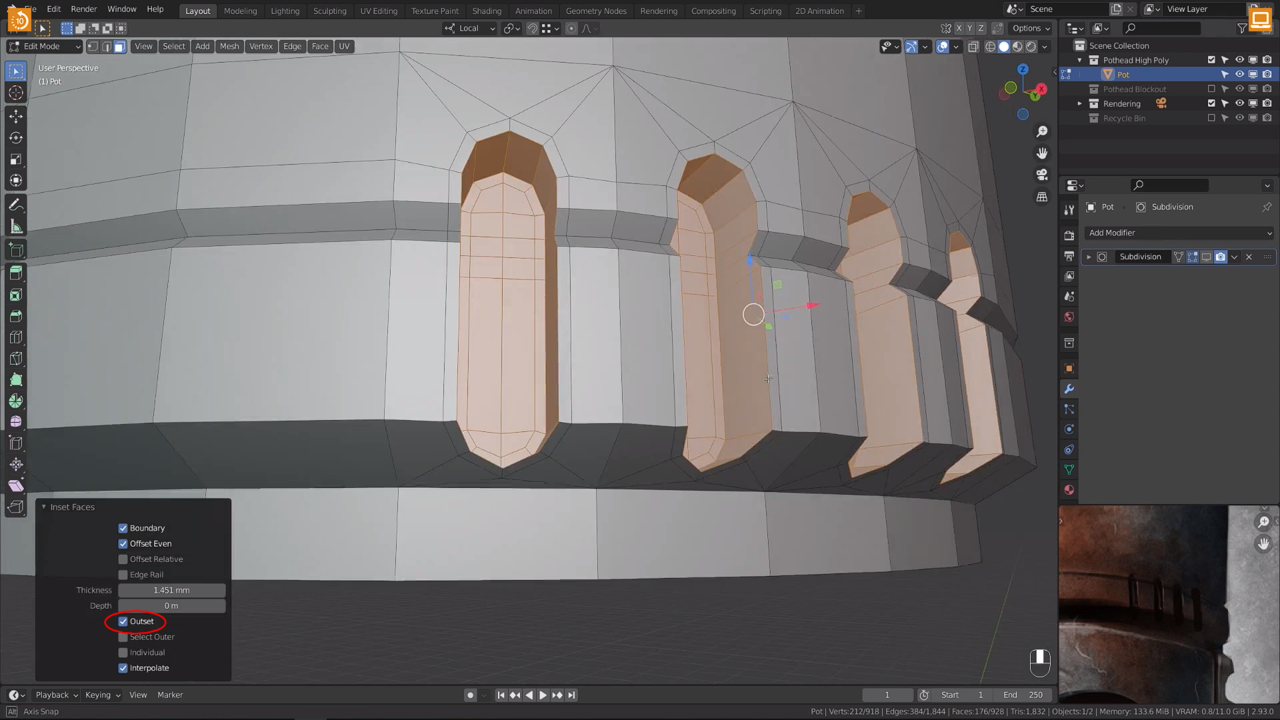
Task: Switch to edge select mode
Action: (106, 46)
